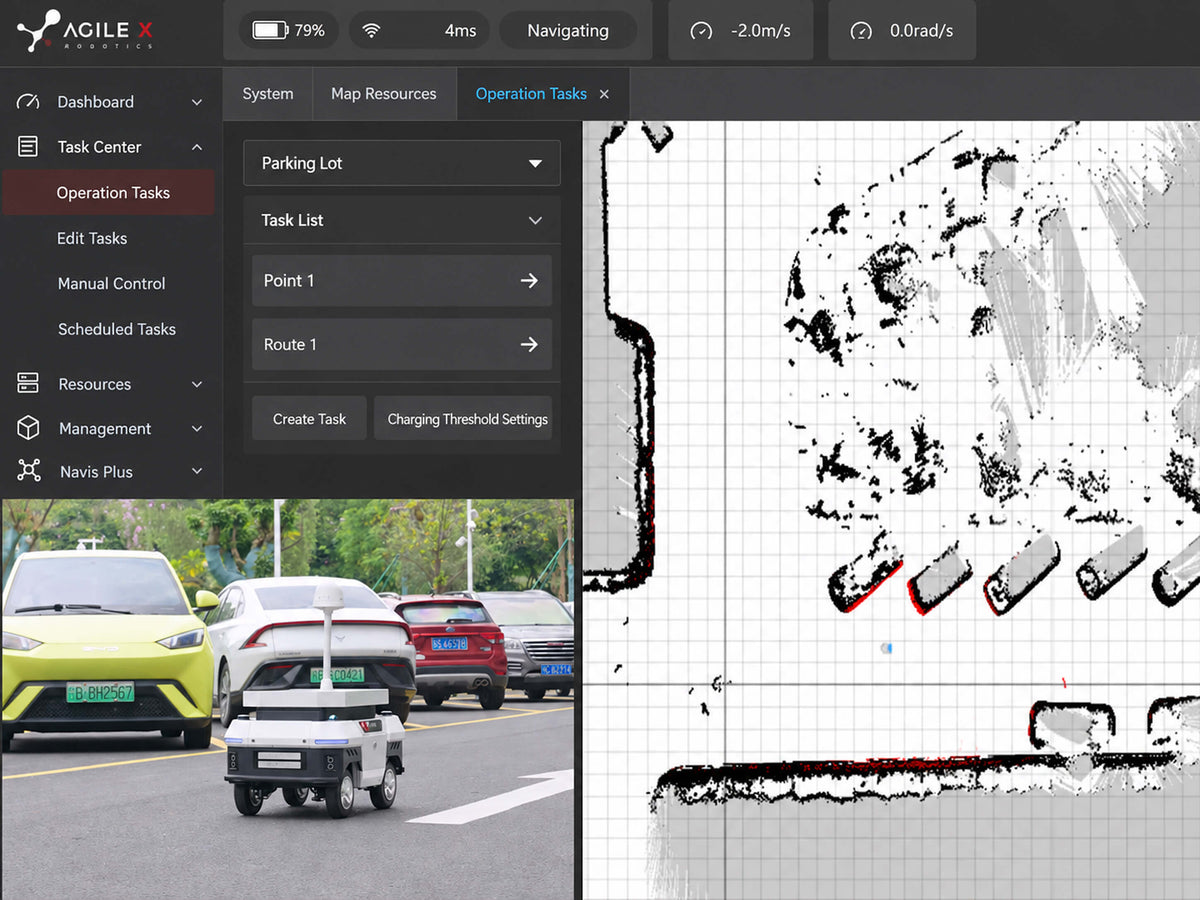This screenshot has width=1200, height=900.
Task: Click the Management cube icon
Action: pos(28,428)
